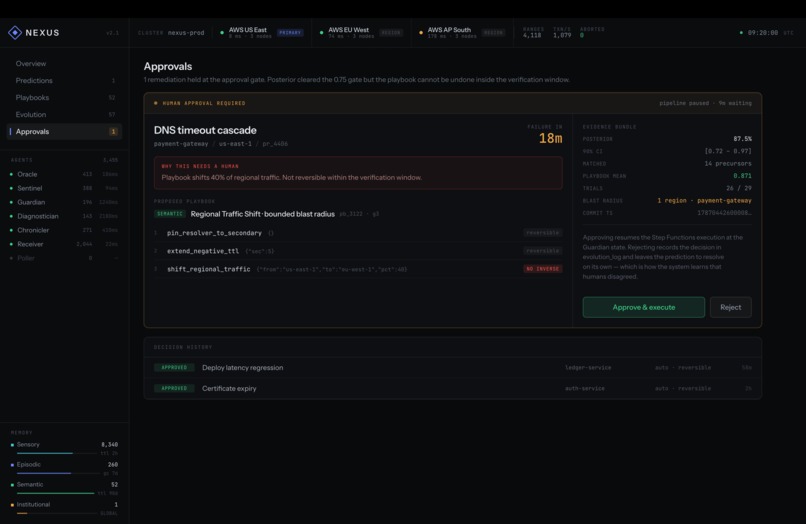Click the green dot beside the UTC clock
The image size is (806, 524).
pos(741,32)
